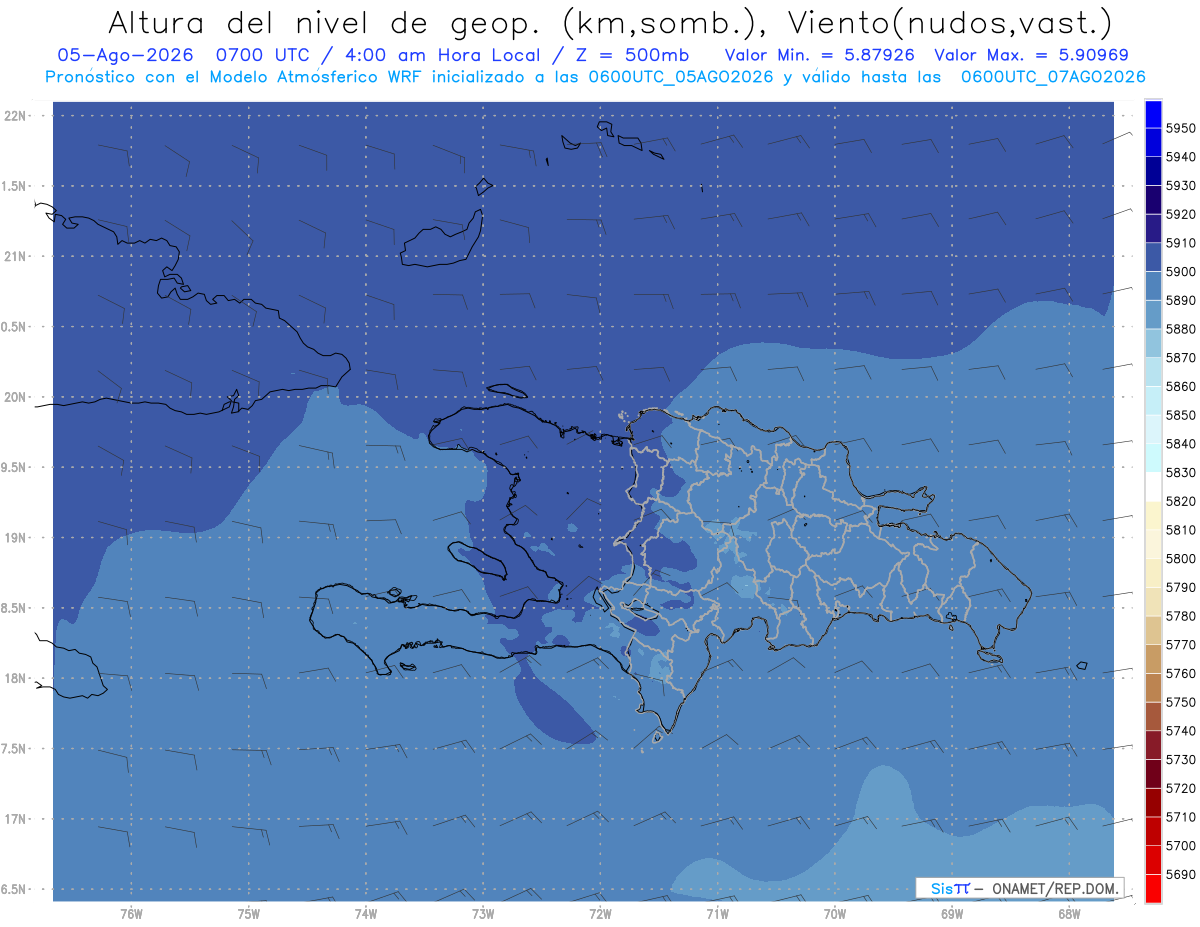The image size is (1200, 927).
Task: Click the dark blue swatch between 5900 and 5910
Action: click(x=1153, y=257)
